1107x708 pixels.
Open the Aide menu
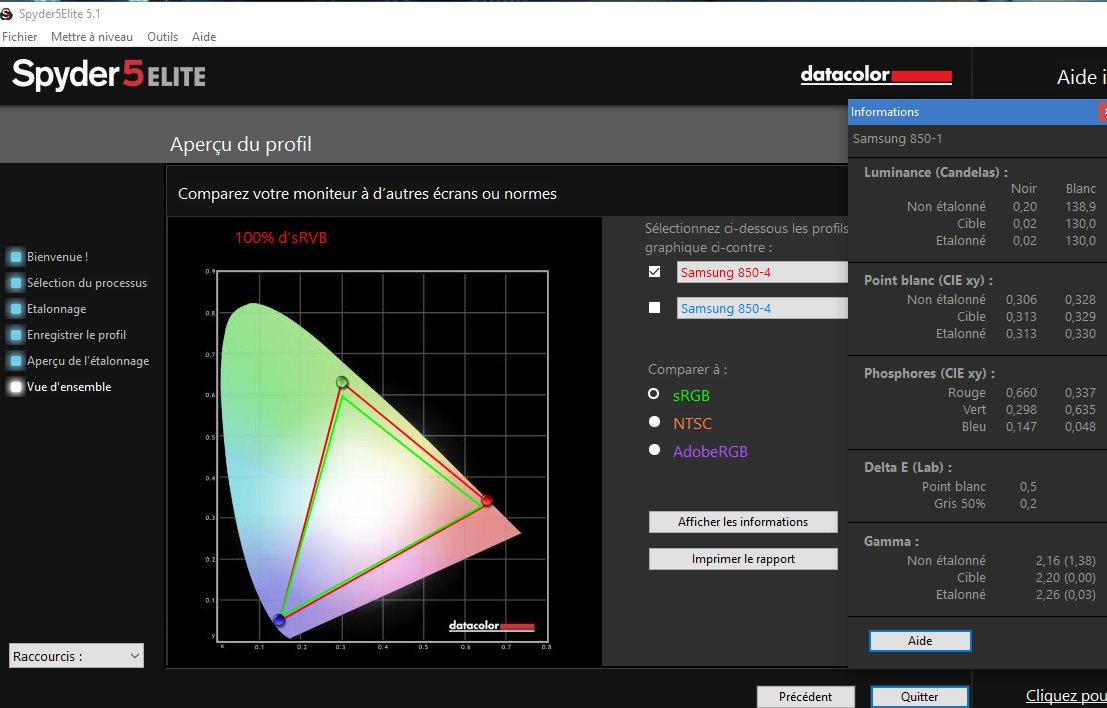pyautogui.click(x=204, y=37)
